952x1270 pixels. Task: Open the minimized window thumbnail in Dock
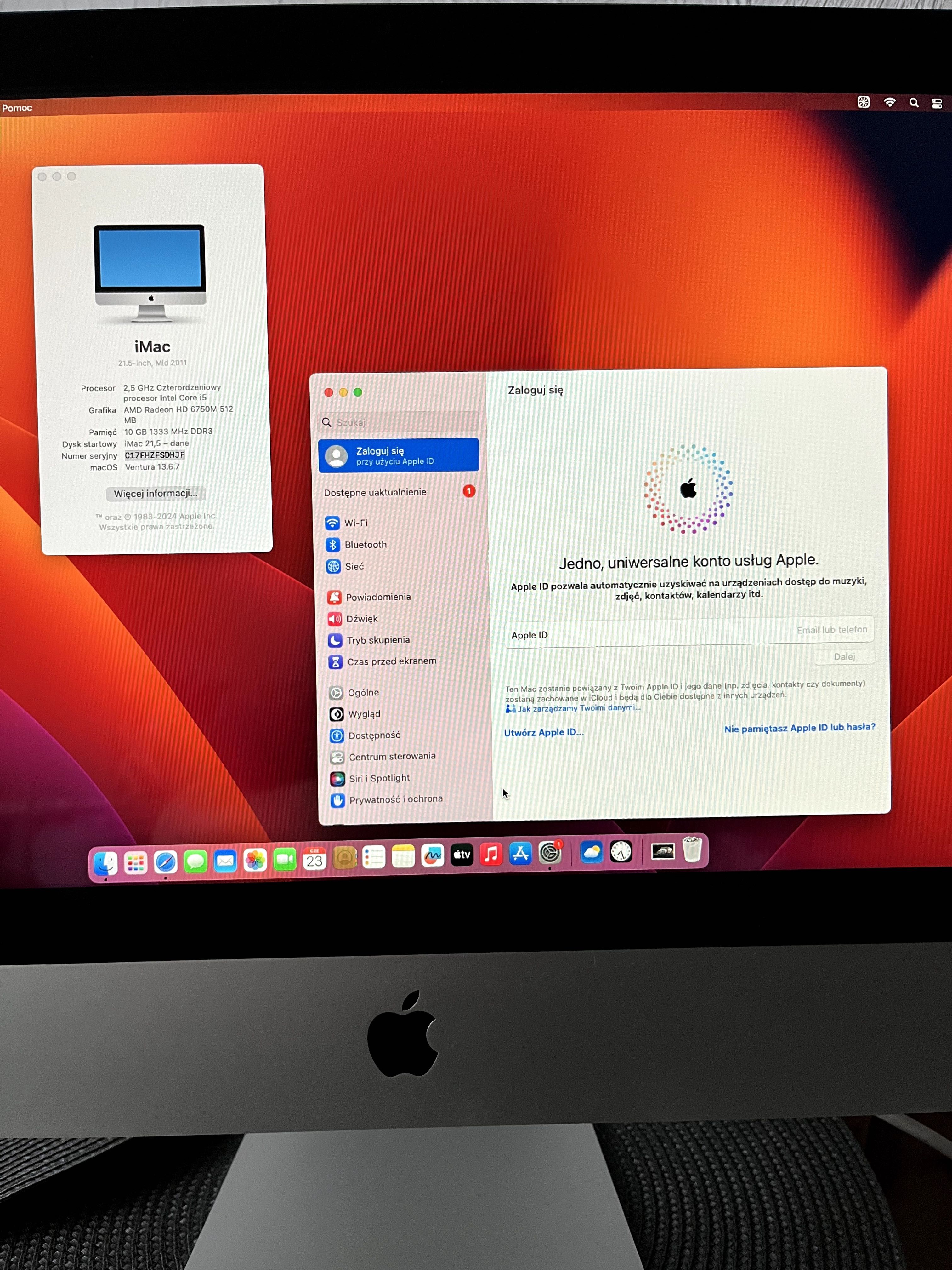663,851
